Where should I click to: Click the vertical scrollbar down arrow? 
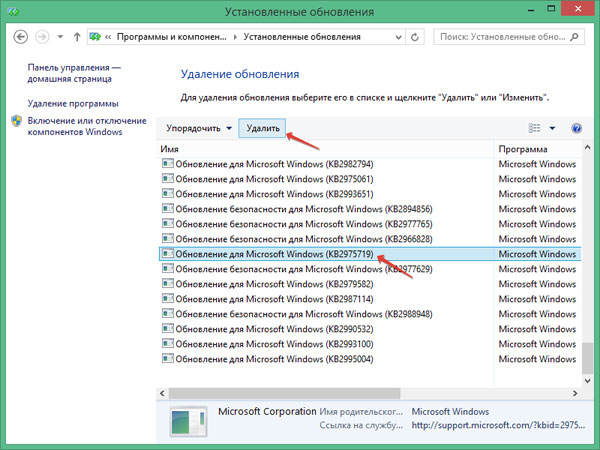587,380
